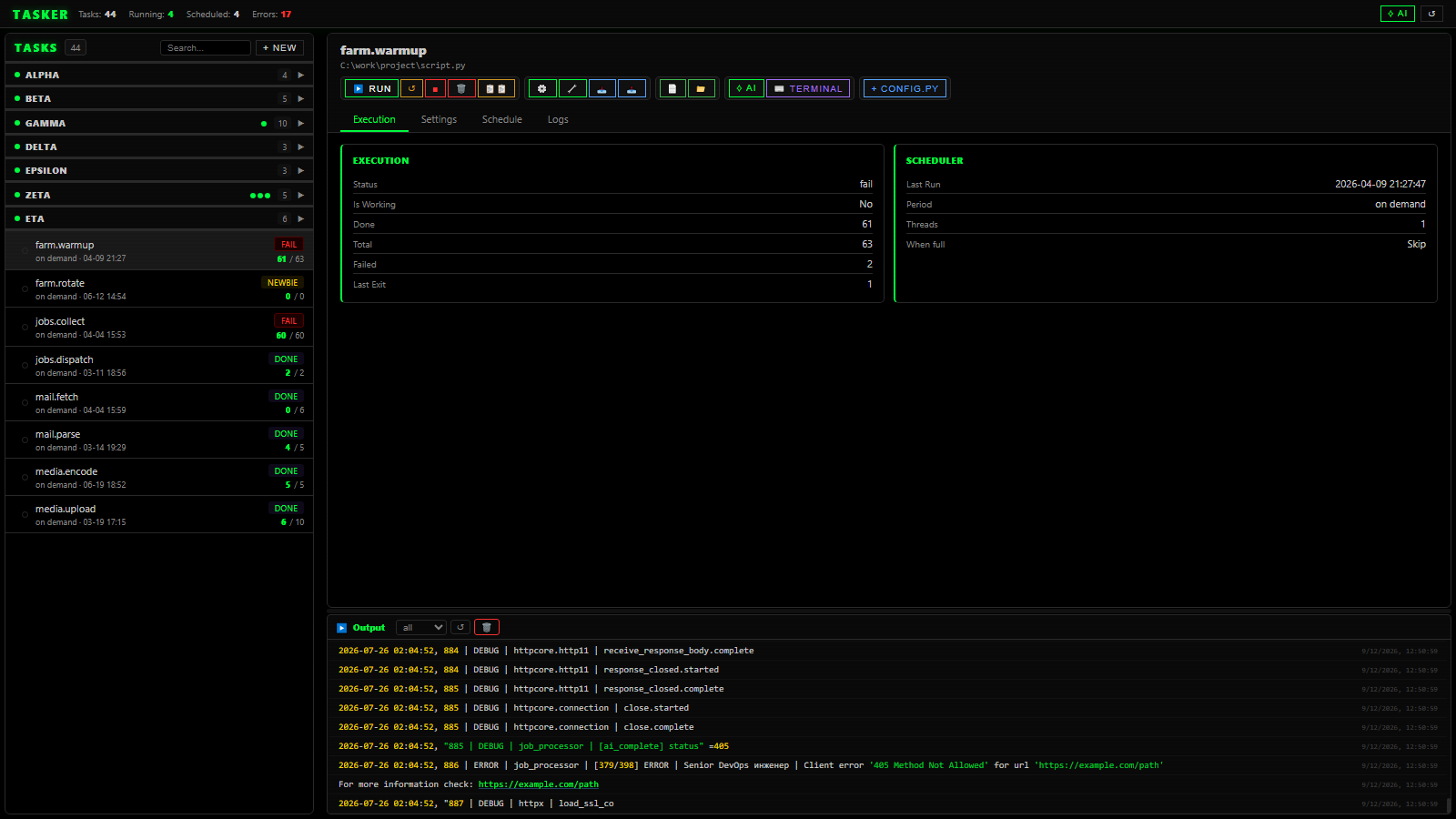Click the Scheduled: 4 counter
Screen dimensions: 1456x819
tap(213, 14)
